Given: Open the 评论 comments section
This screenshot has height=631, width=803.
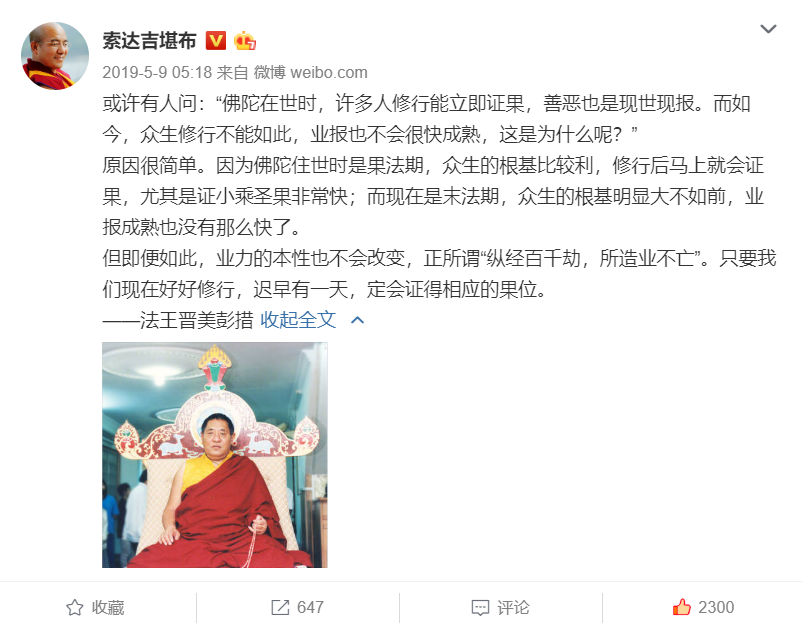Looking at the screenshot, I should tap(500, 607).
